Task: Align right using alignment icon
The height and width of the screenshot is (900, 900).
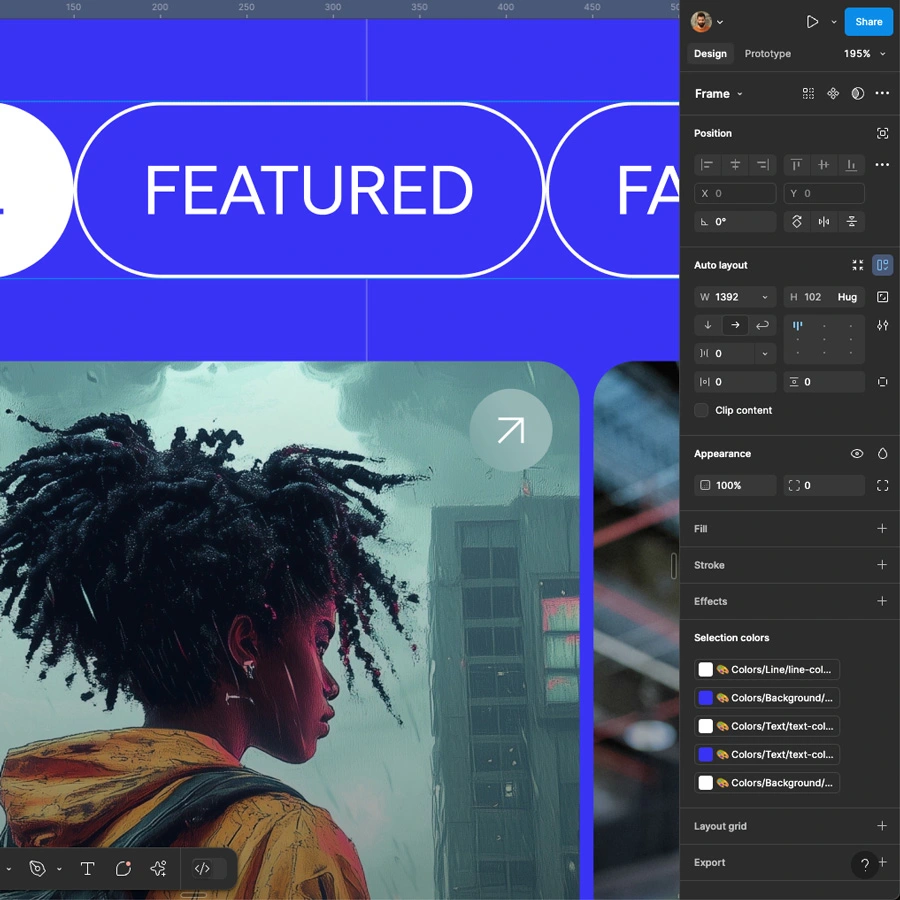Action: [762, 165]
